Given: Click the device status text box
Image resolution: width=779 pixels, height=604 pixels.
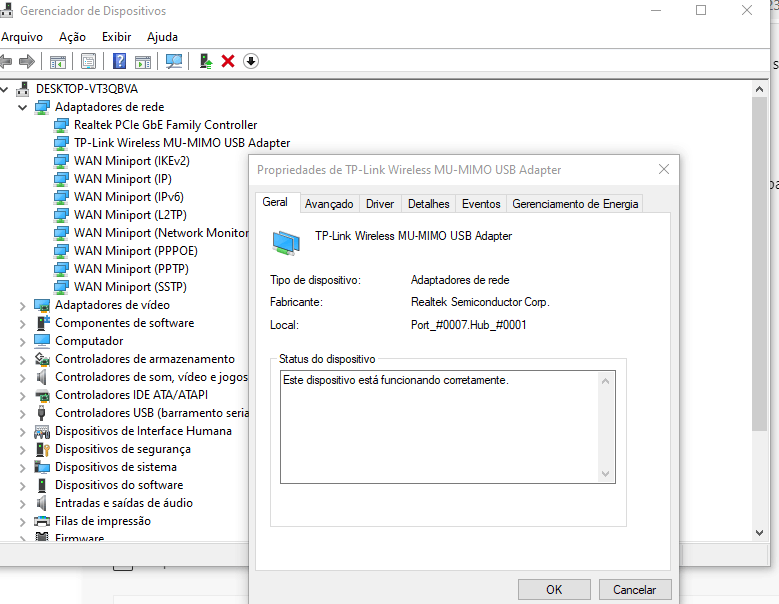Looking at the screenshot, I should click(x=448, y=427).
